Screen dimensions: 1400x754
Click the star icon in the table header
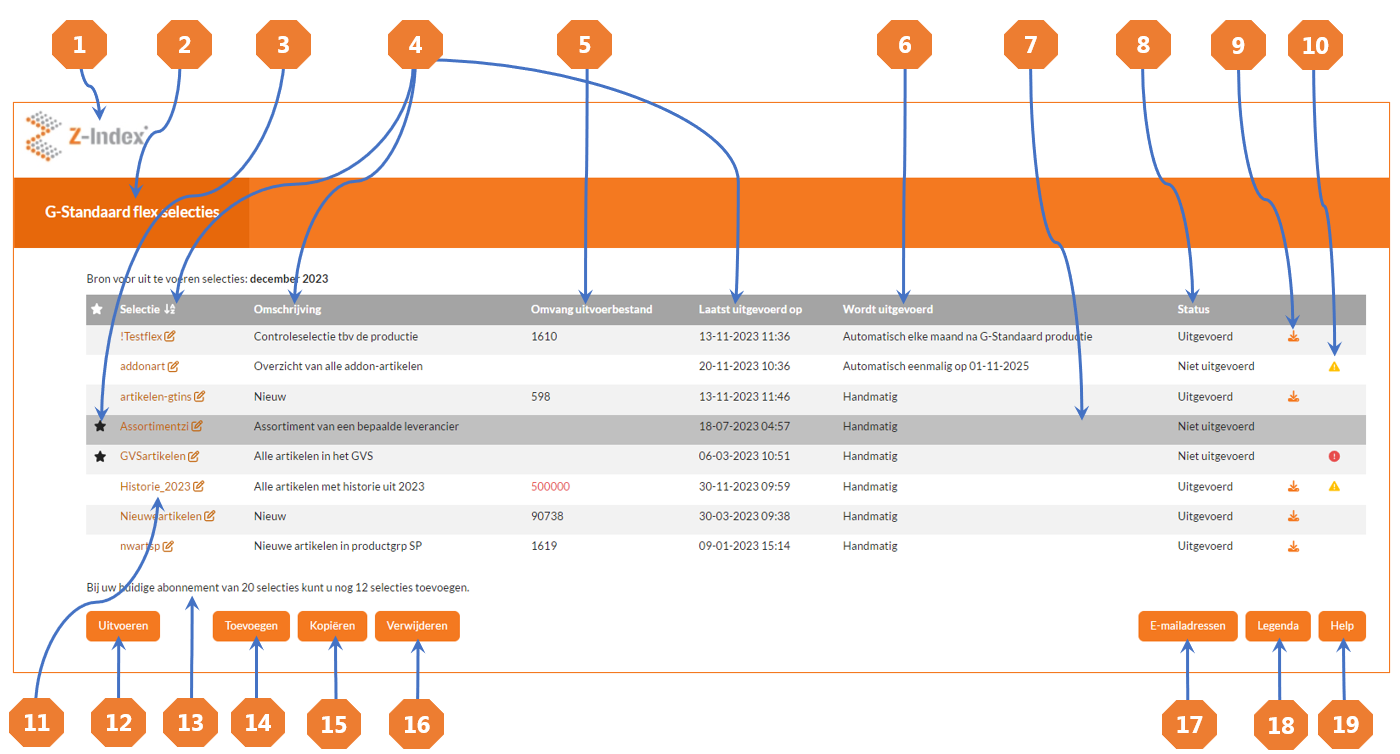[97, 310]
